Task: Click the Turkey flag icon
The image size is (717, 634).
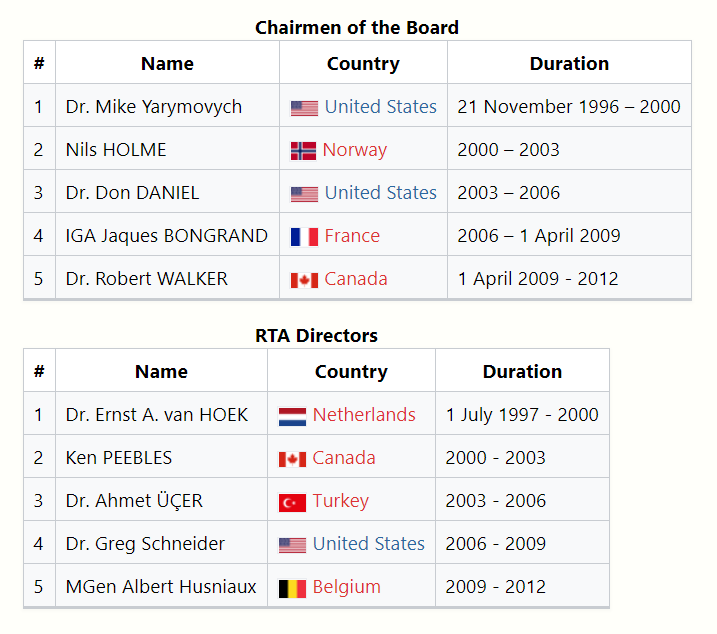Action: (292, 502)
